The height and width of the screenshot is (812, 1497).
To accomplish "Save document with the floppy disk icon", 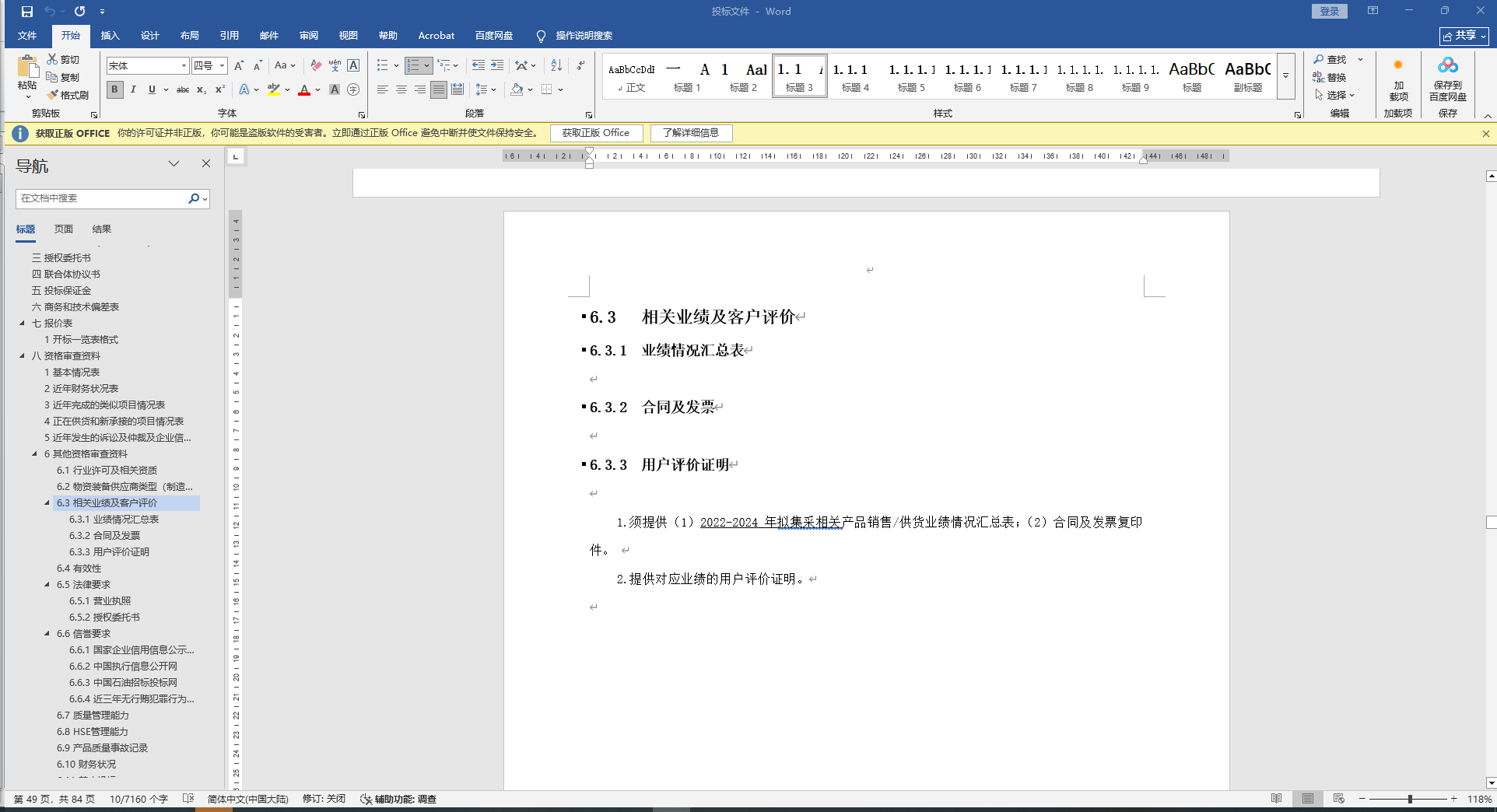I will click(27, 11).
